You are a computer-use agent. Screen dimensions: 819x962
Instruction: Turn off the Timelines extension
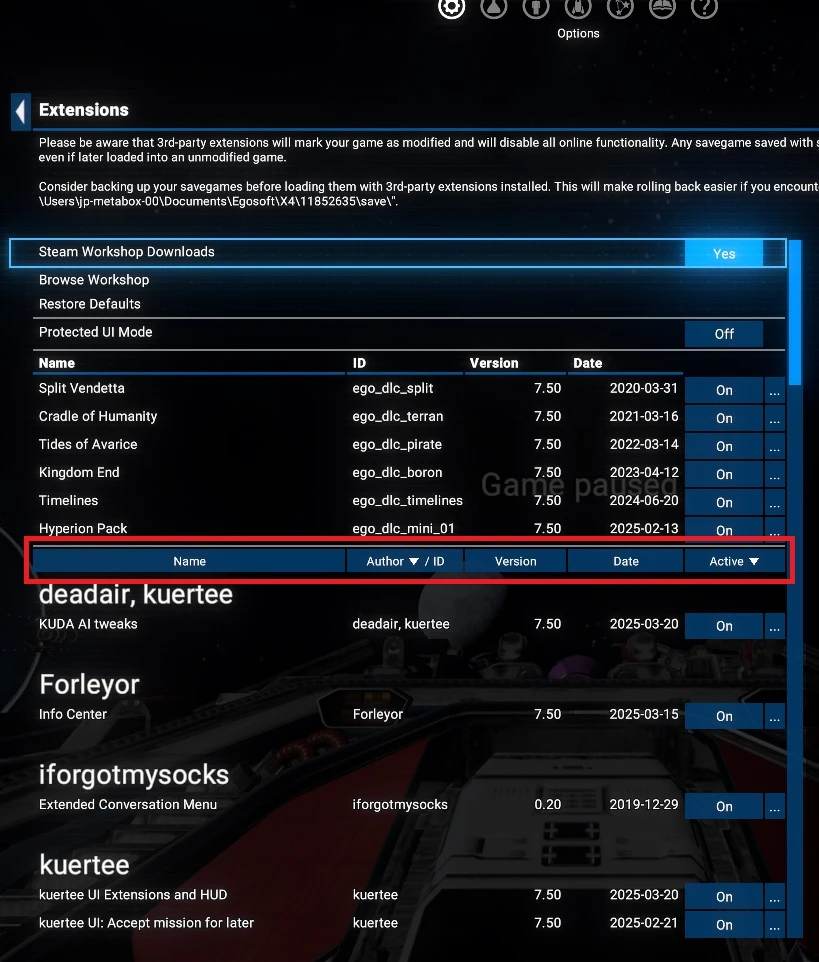[724, 503]
